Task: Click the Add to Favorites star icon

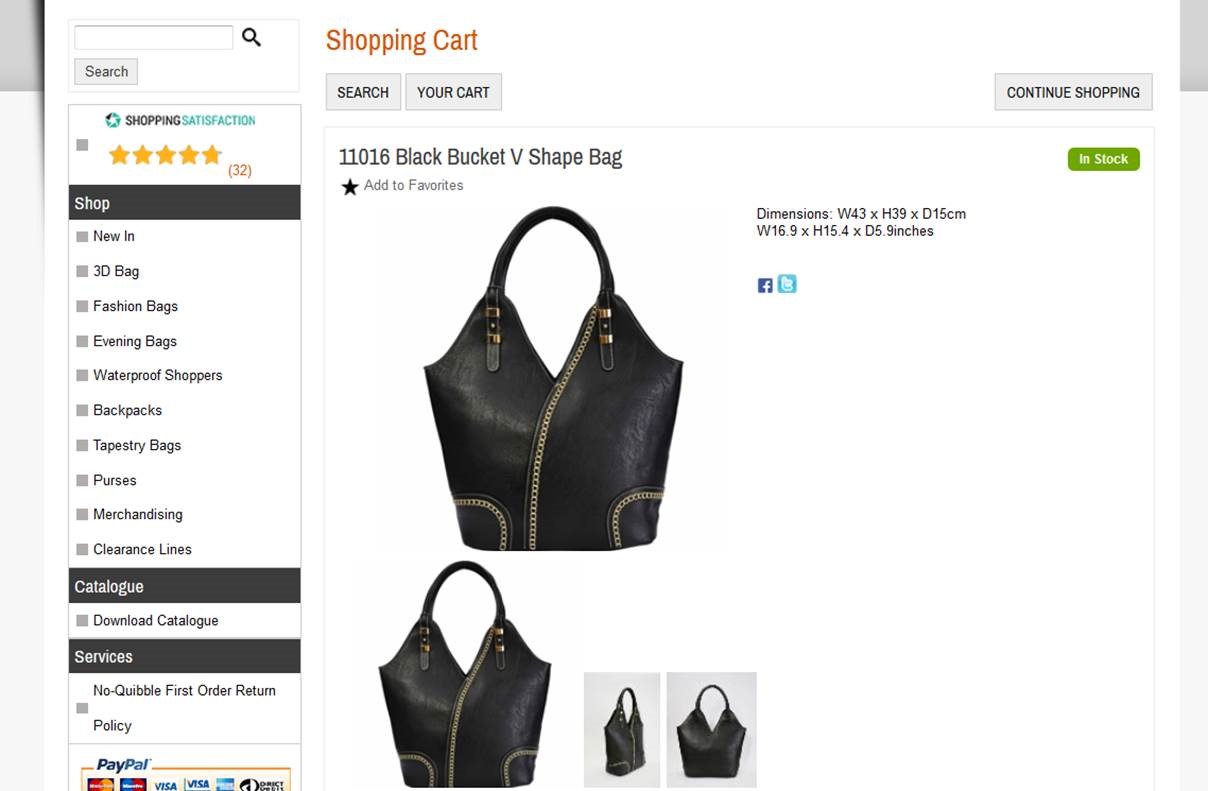Action: click(x=350, y=187)
